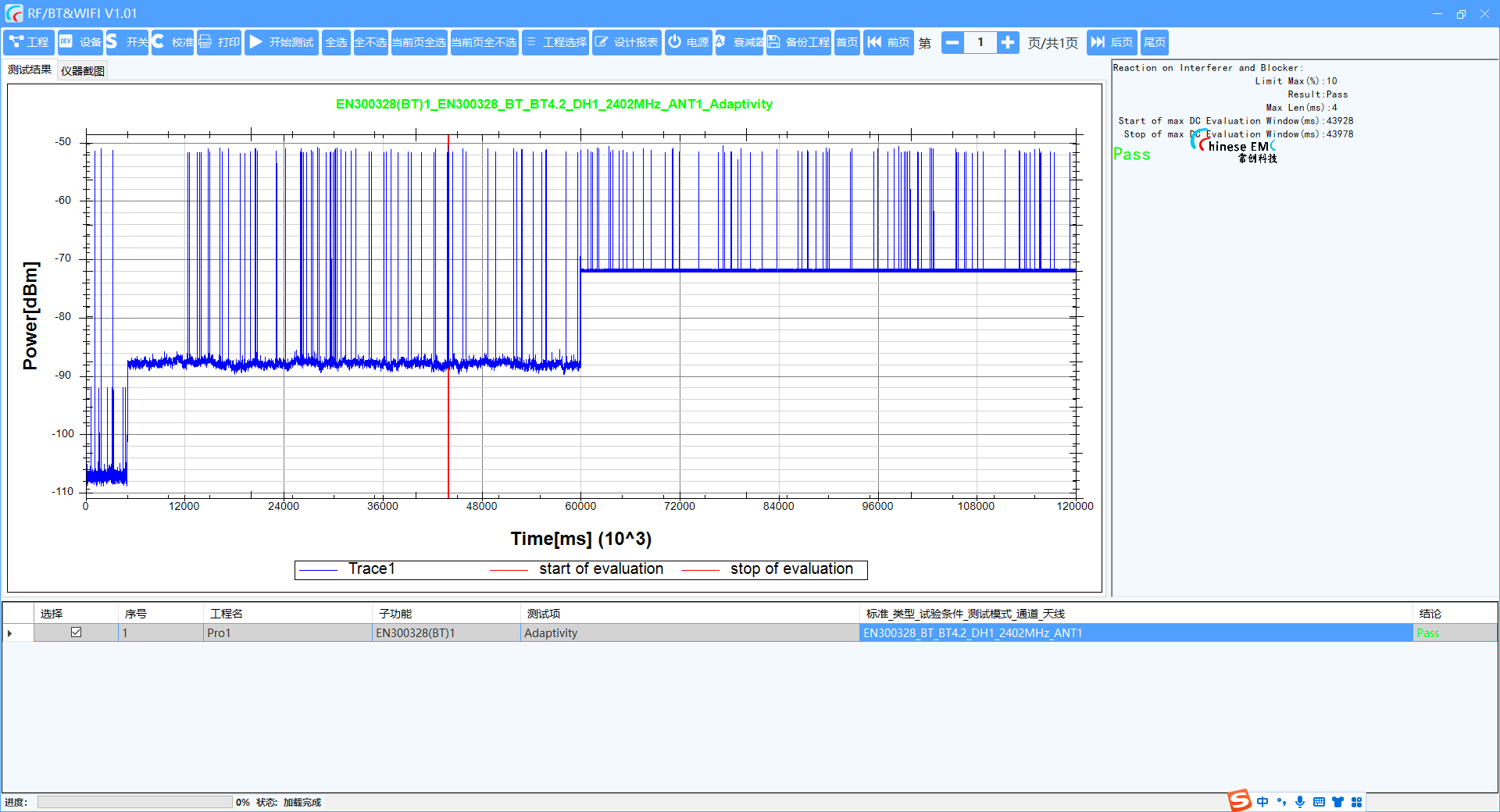Open the 衰减器 attenuator button
Image resolution: width=1500 pixels, height=812 pixels.
(739, 42)
